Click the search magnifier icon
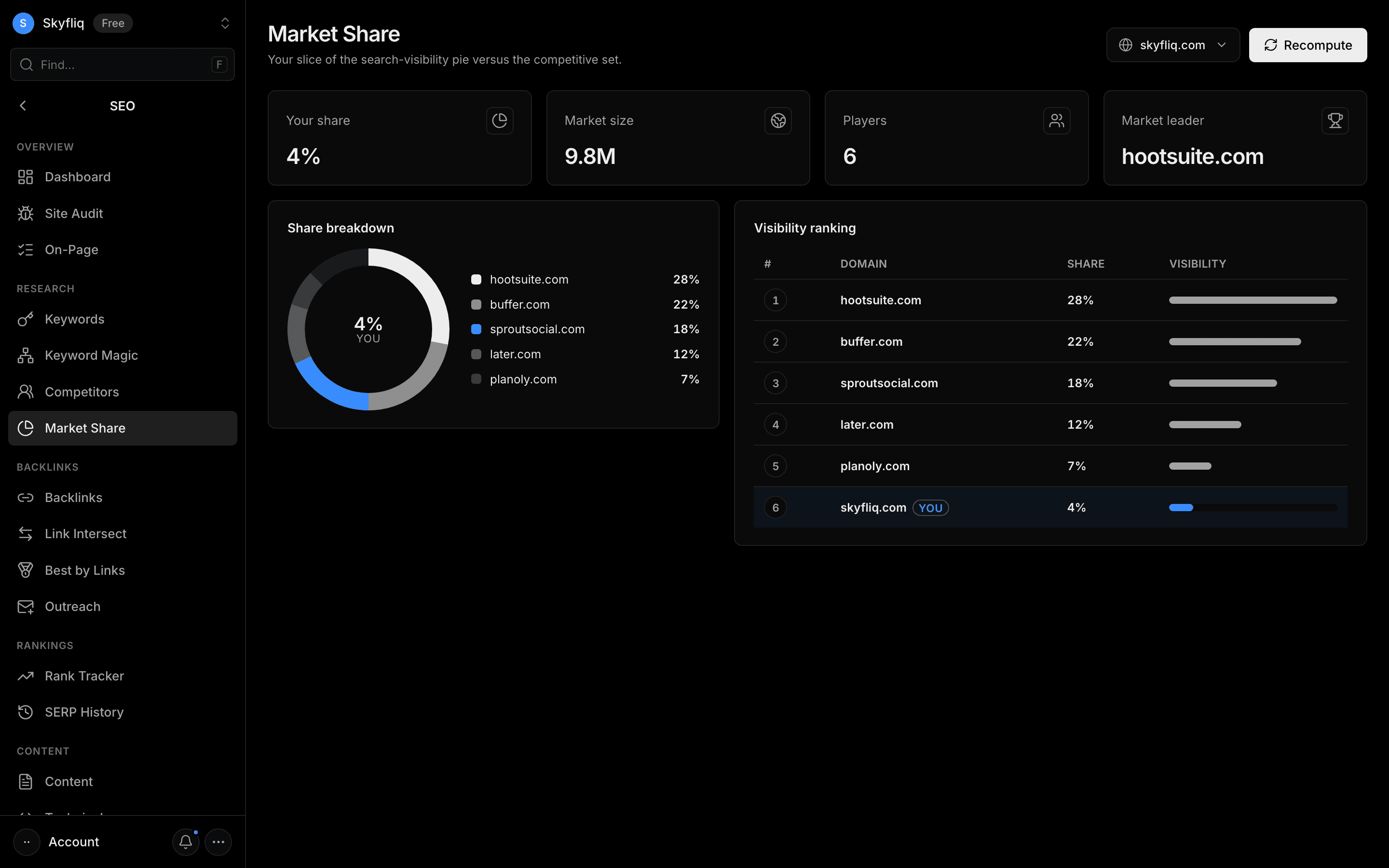The image size is (1389, 868). point(27,64)
